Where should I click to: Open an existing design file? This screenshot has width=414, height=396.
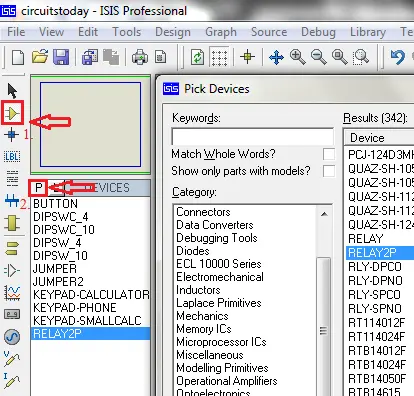pos(40,57)
